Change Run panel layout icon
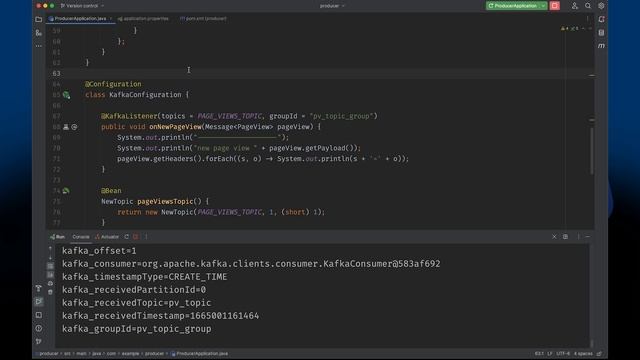This screenshot has width=640, height=360. (x=565, y=237)
